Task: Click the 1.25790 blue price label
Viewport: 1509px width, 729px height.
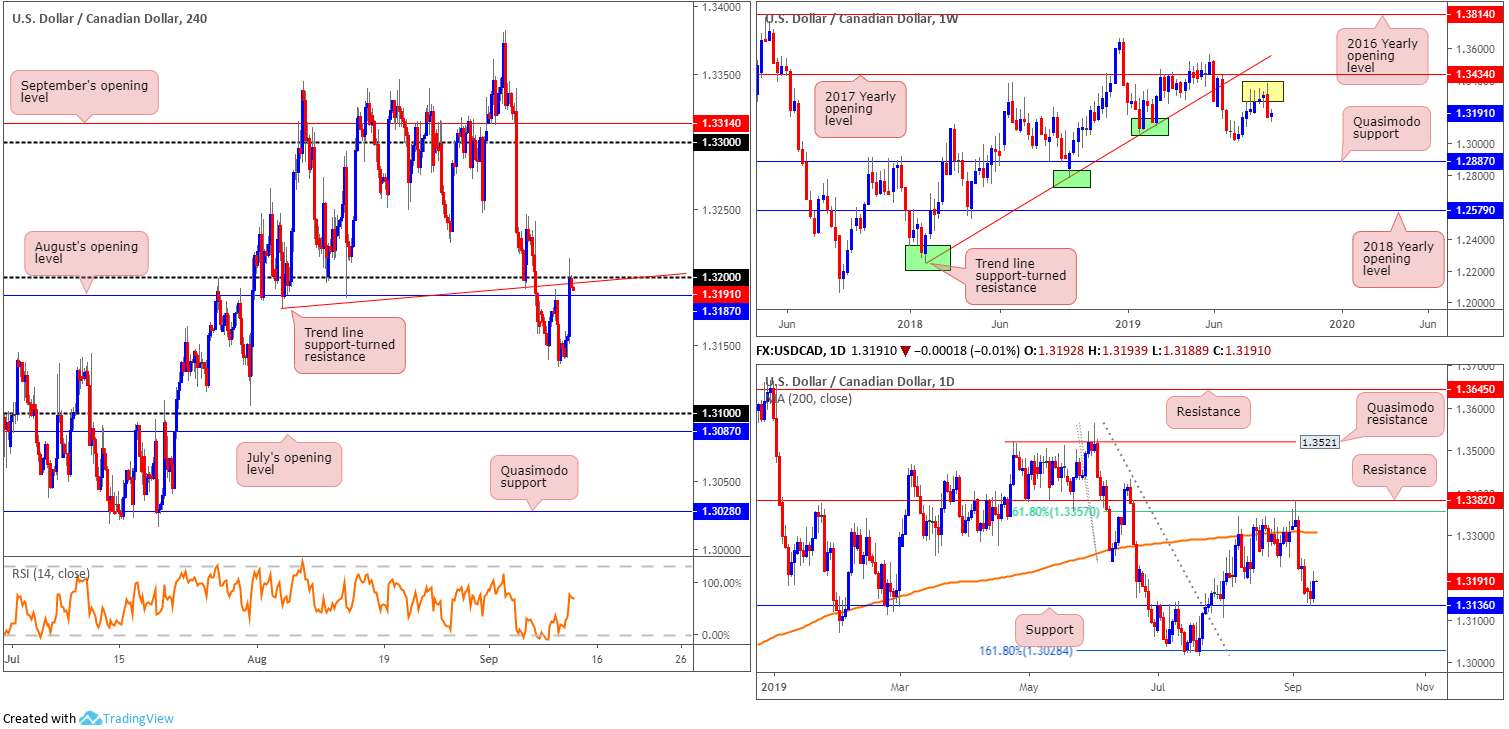Action: (1474, 210)
